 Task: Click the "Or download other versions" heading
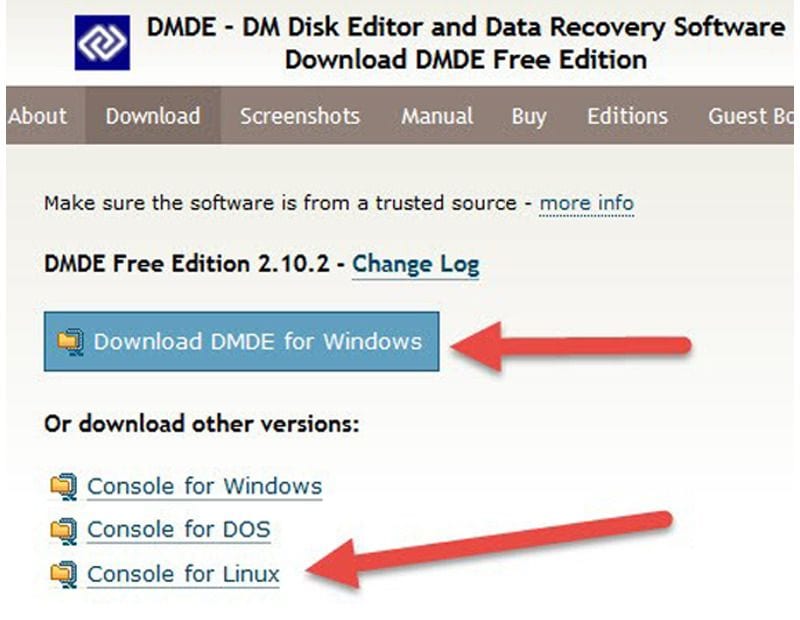pyautogui.click(x=201, y=424)
